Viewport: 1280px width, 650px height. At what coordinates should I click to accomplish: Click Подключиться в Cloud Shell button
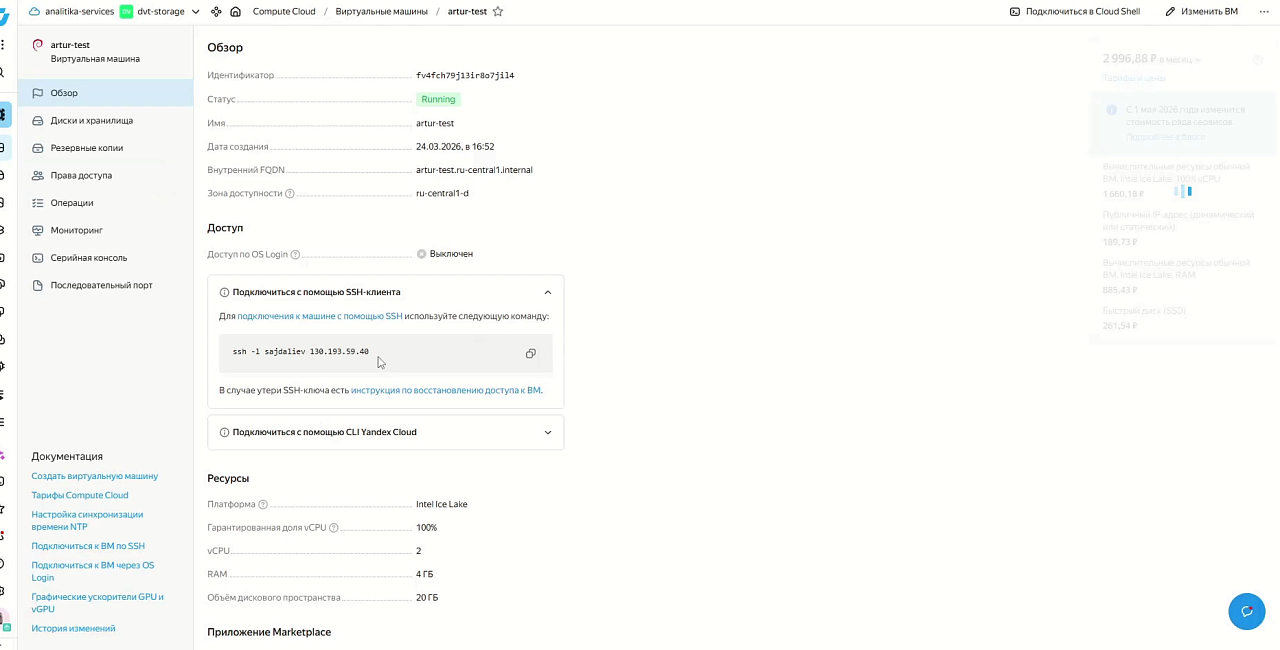click(1075, 11)
